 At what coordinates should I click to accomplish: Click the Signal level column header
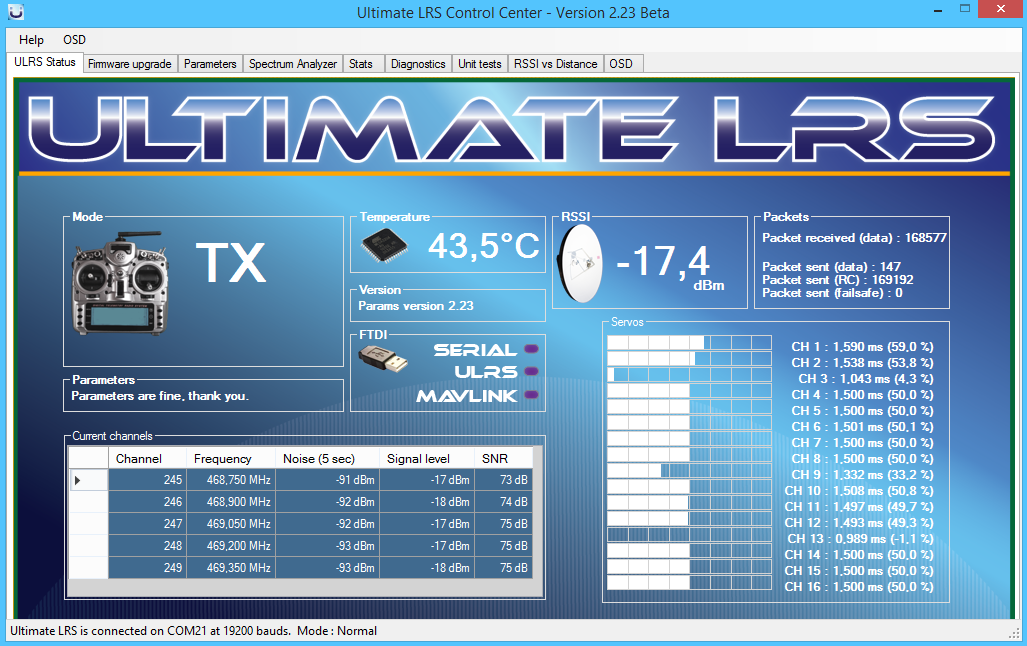tap(426, 459)
